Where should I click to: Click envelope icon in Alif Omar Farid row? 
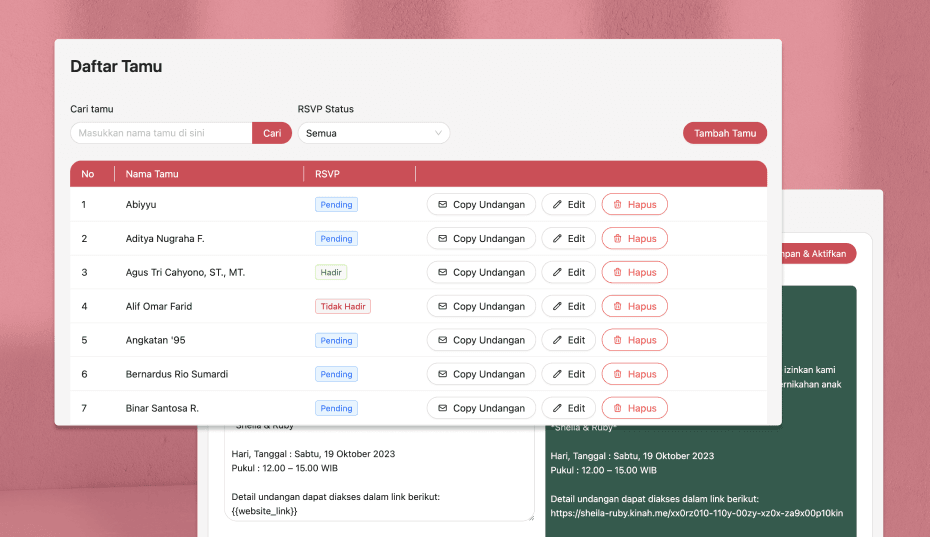coord(442,307)
